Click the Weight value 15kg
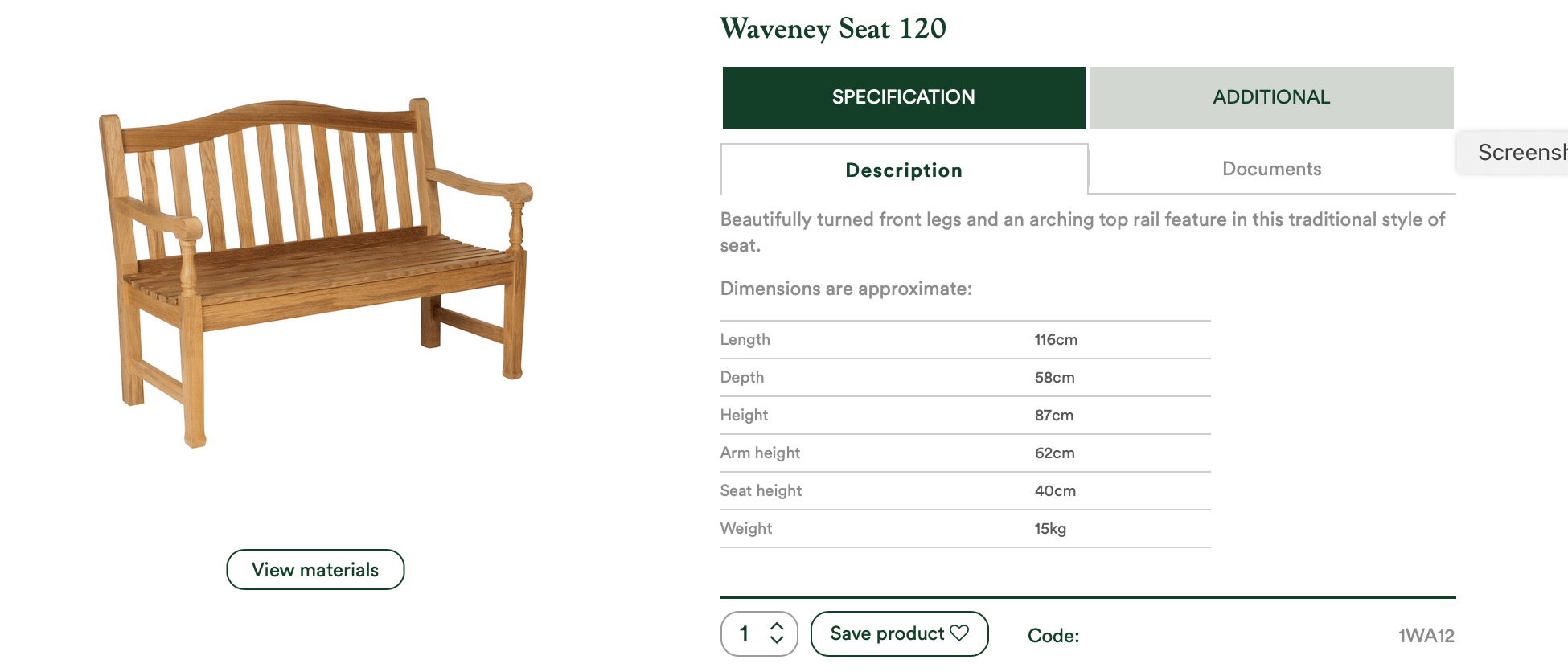This screenshot has width=1568, height=672. (1049, 529)
